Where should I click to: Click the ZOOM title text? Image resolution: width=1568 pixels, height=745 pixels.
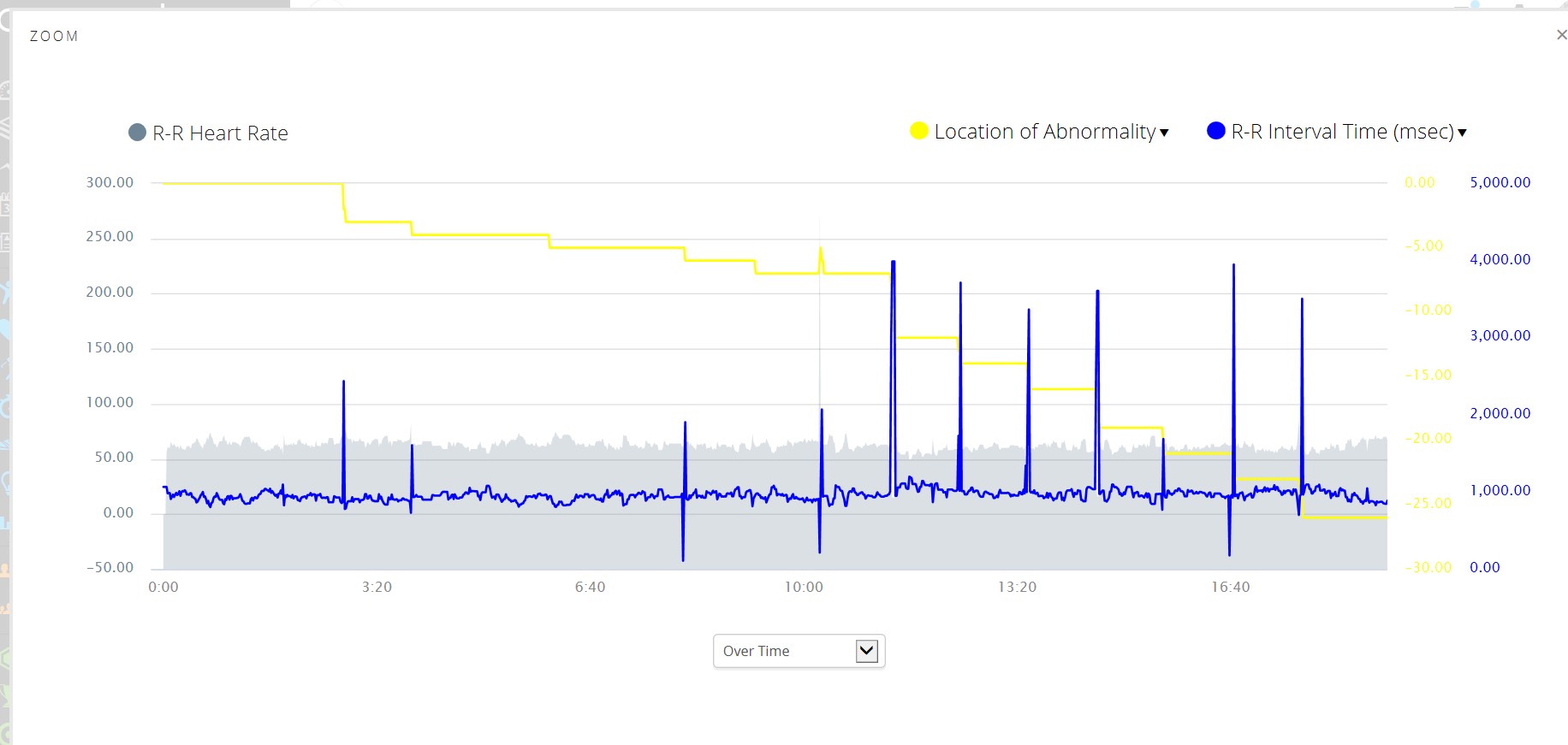pyautogui.click(x=54, y=36)
